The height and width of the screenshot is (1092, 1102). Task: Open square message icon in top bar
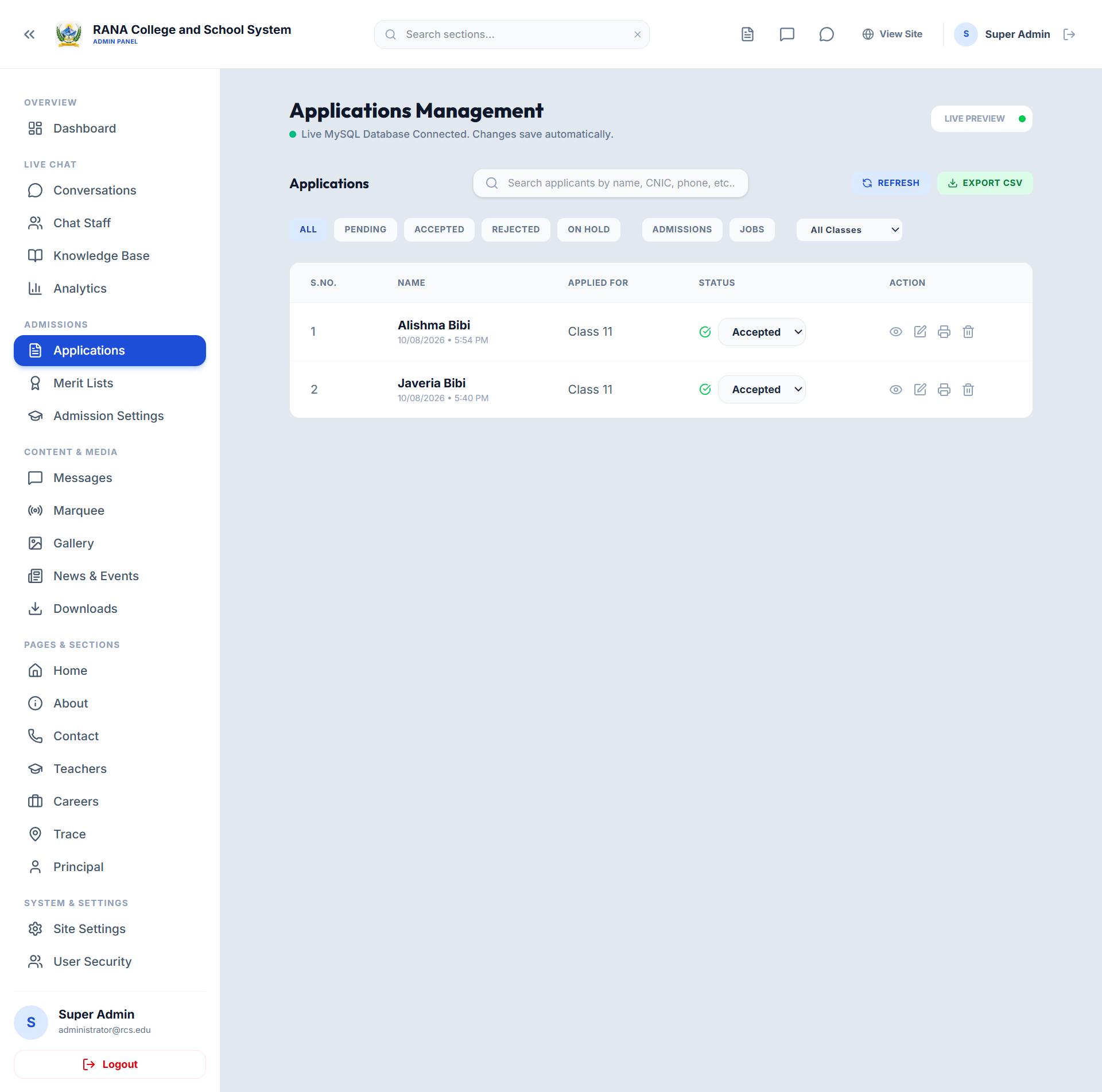click(x=787, y=34)
